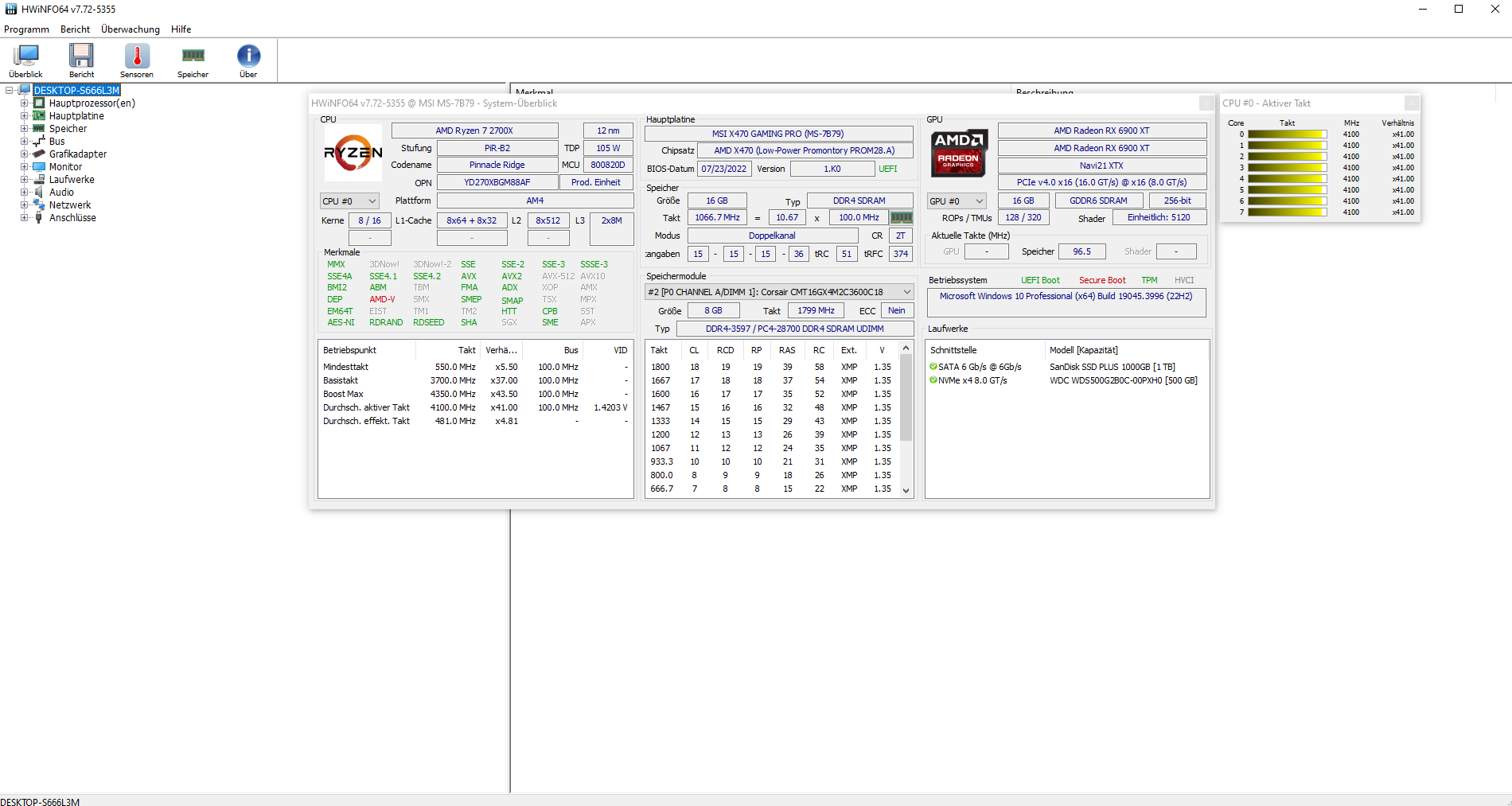Screen dimensions: 1512x806
Task: Click the green status icon for SATA drive
Action: pyautogui.click(x=933, y=367)
